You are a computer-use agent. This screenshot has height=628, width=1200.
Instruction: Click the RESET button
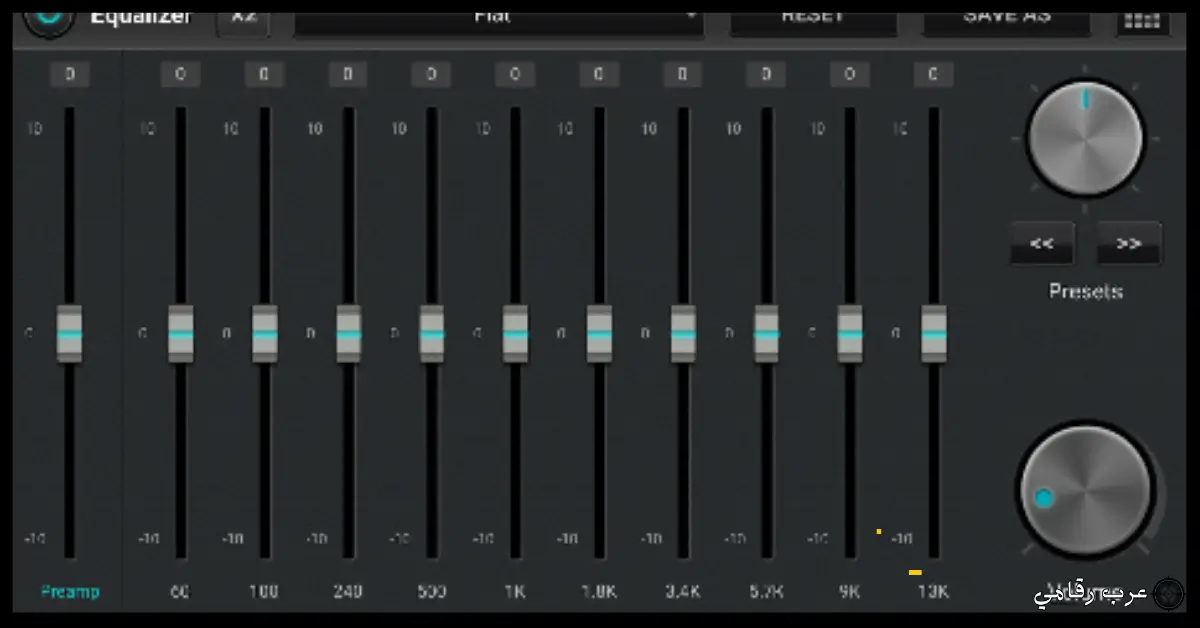[813, 14]
